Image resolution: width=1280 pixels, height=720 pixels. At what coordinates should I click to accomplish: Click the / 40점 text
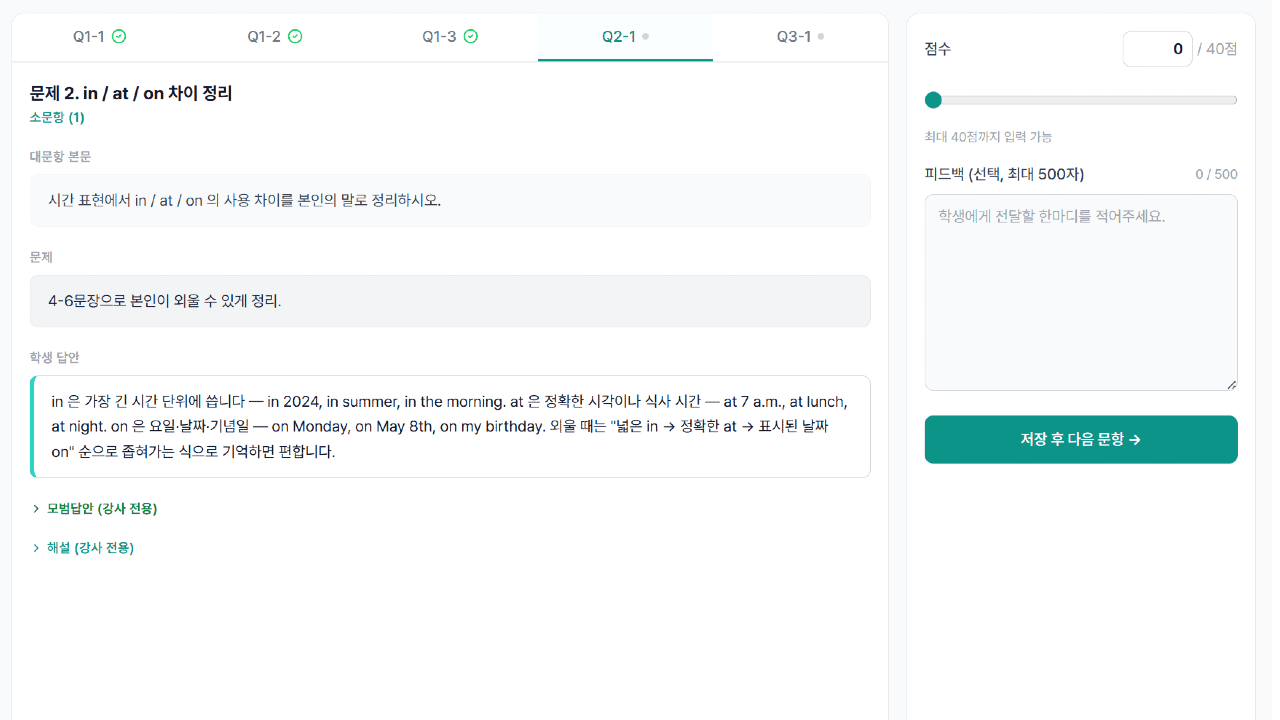click(x=1217, y=49)
